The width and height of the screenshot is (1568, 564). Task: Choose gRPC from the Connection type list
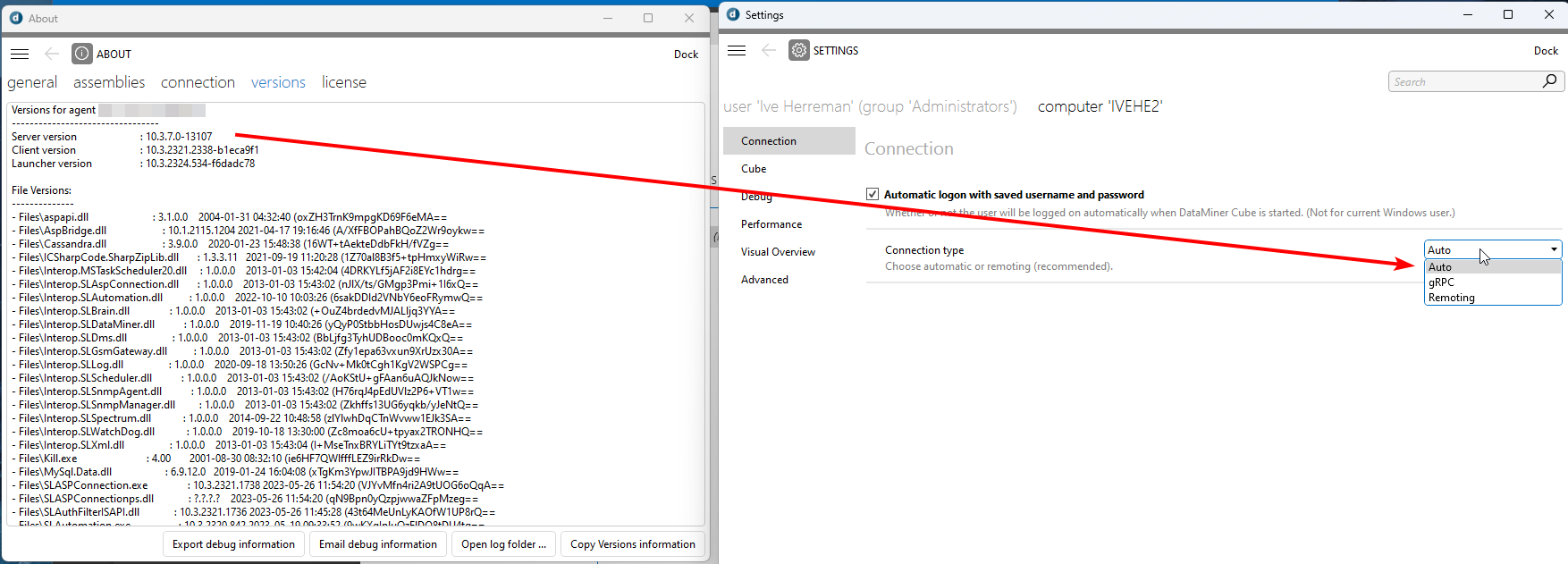(1493, 282)
